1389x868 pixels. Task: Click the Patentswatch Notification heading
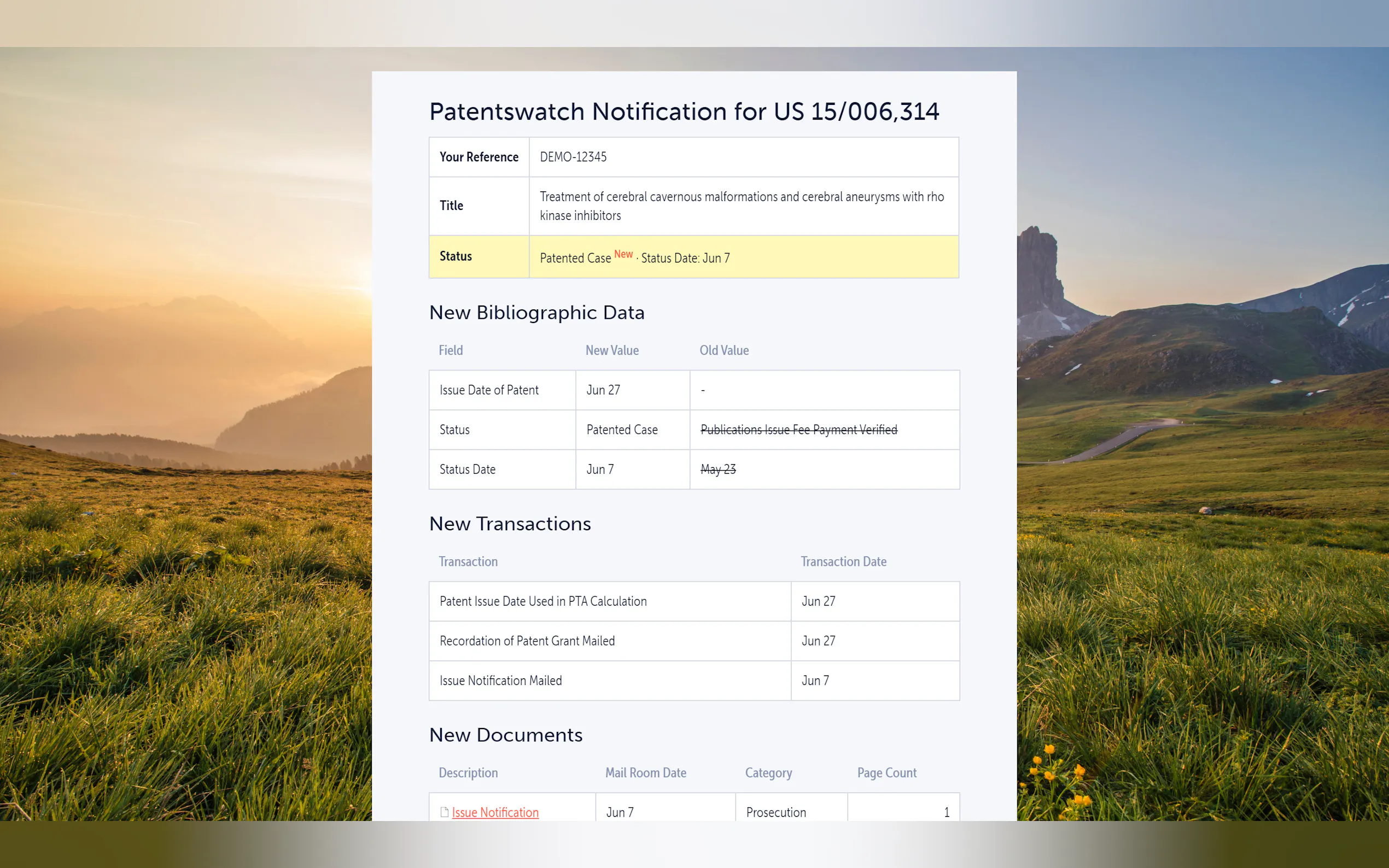click(684, 112)
